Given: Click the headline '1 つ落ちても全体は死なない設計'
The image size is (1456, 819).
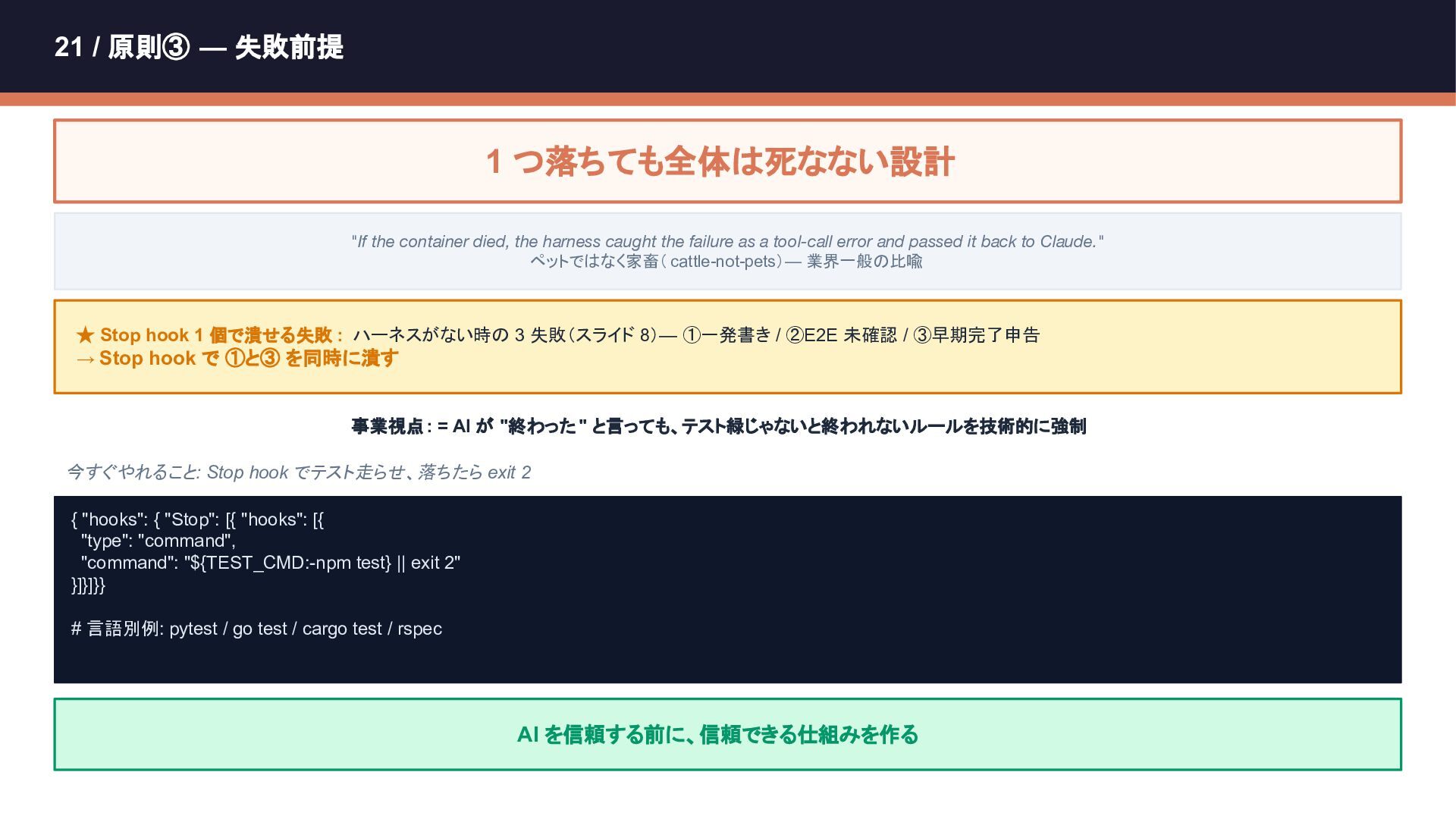Looking at the screenshot, I should pos(720,162).
